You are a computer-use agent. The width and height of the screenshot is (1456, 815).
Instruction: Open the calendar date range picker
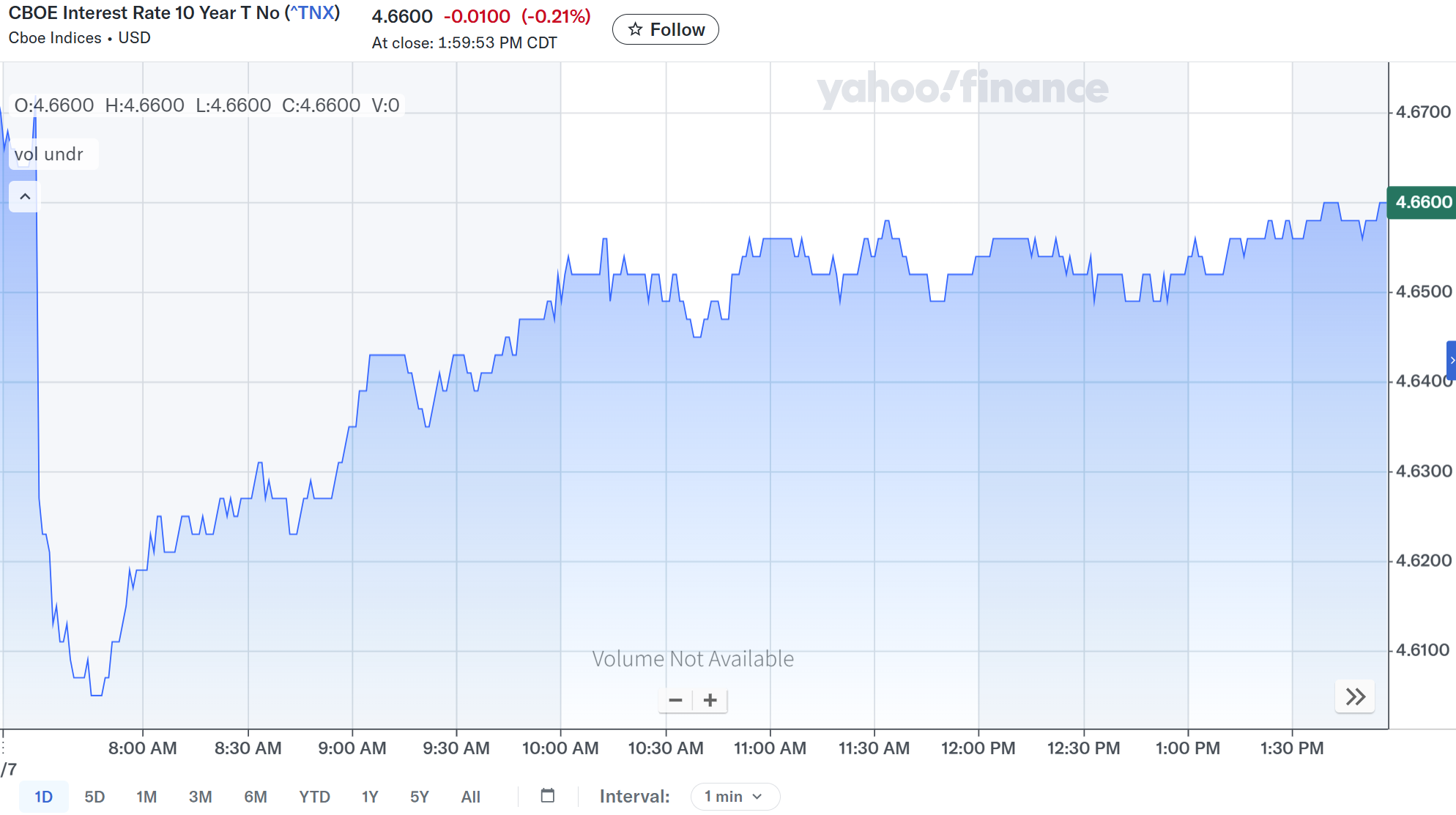548,796
